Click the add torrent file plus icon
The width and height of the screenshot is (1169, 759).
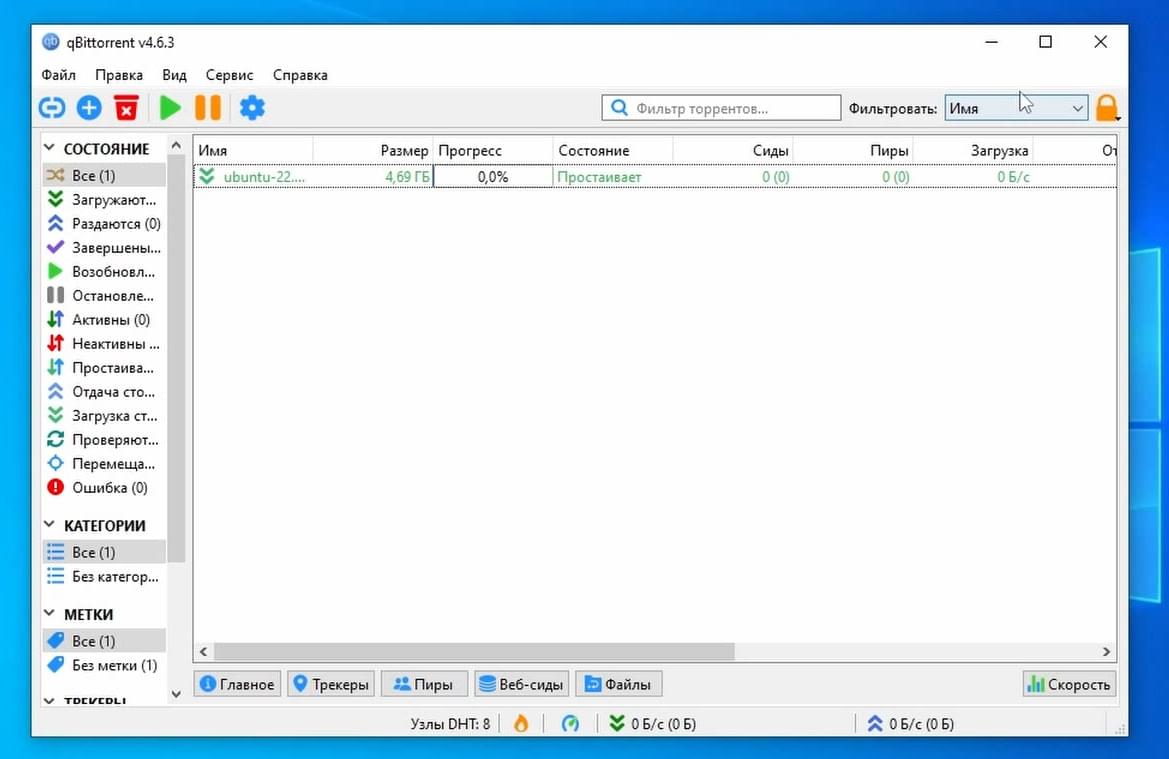pos(89,108)
